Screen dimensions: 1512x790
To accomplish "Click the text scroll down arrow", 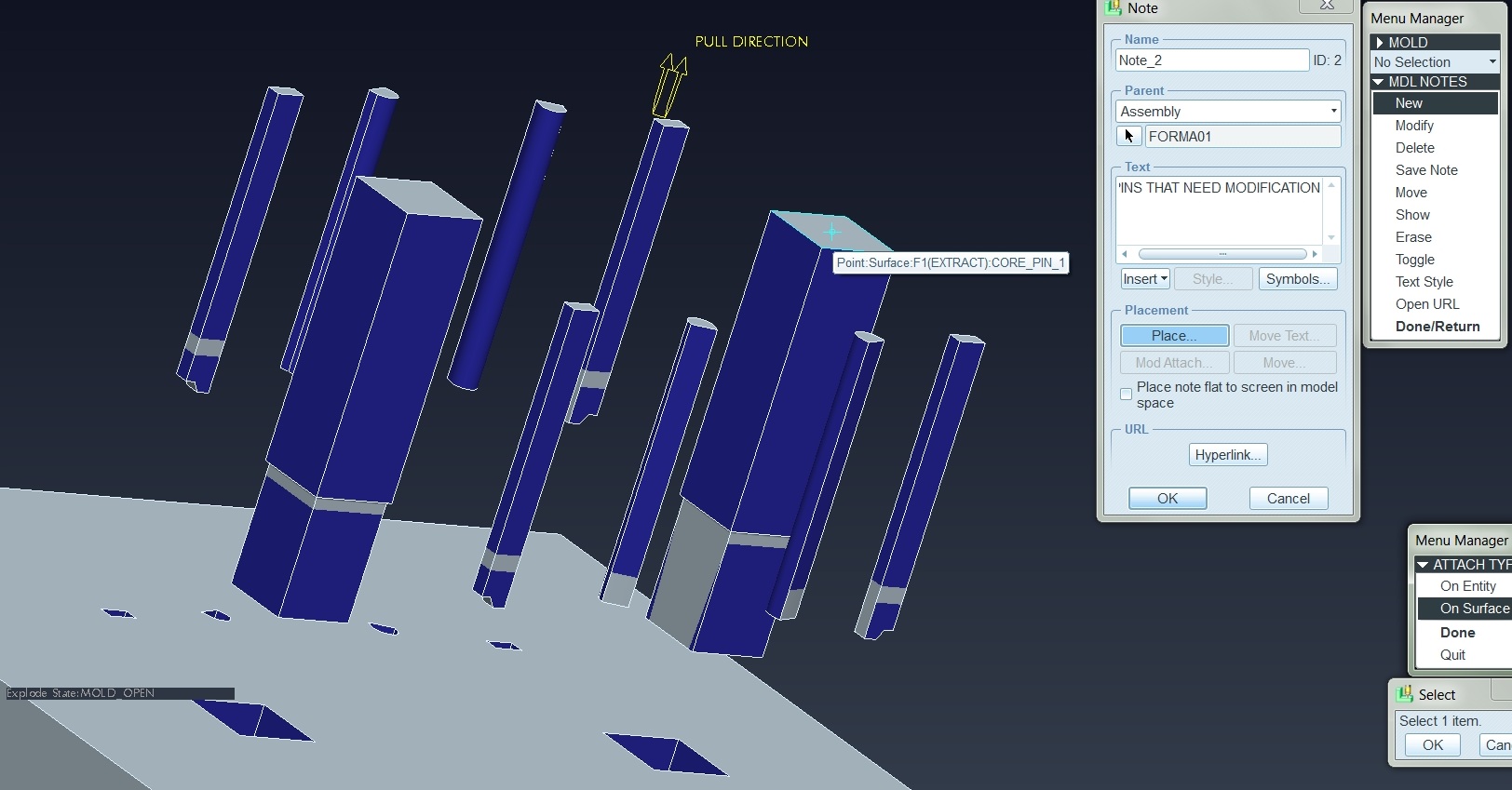I will pyautogui.click(x=1331, y=238).
